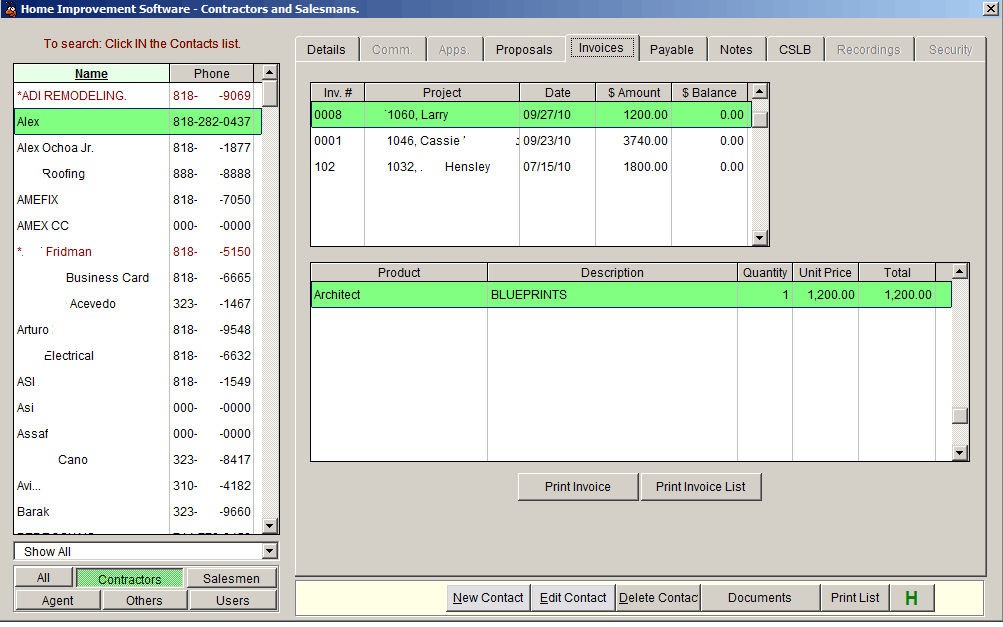Click the invoice list scroll-down arrow

[759, 238]
